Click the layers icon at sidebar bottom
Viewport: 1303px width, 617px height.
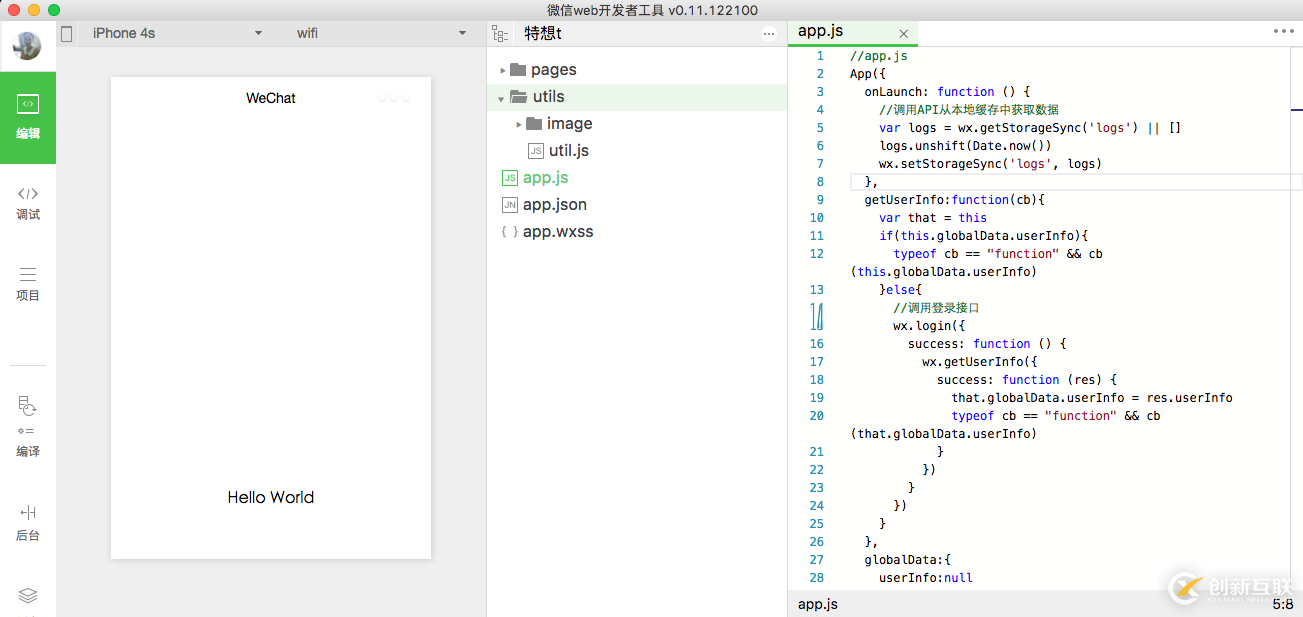pos(28,595)
